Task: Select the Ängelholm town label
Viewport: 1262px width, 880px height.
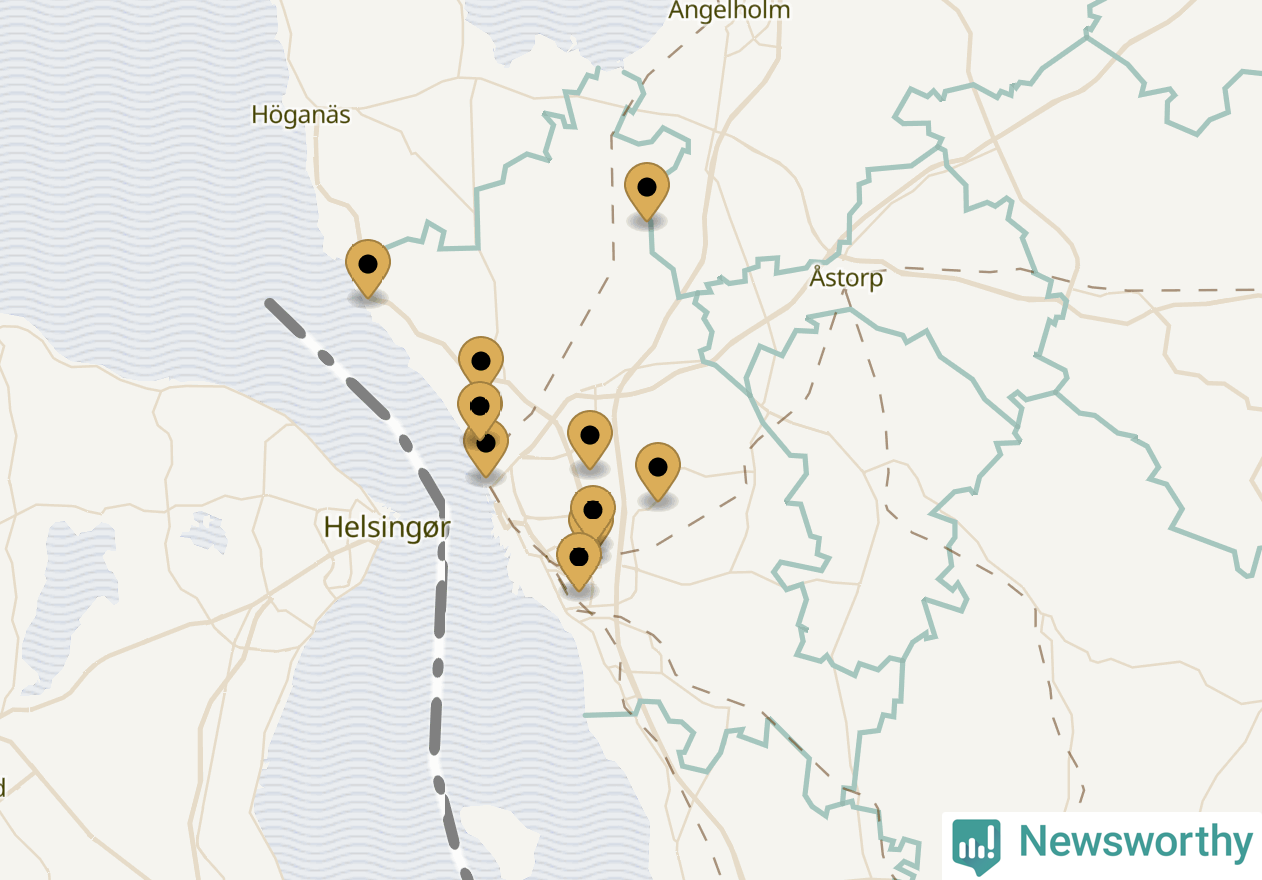Action: (729, 10)
